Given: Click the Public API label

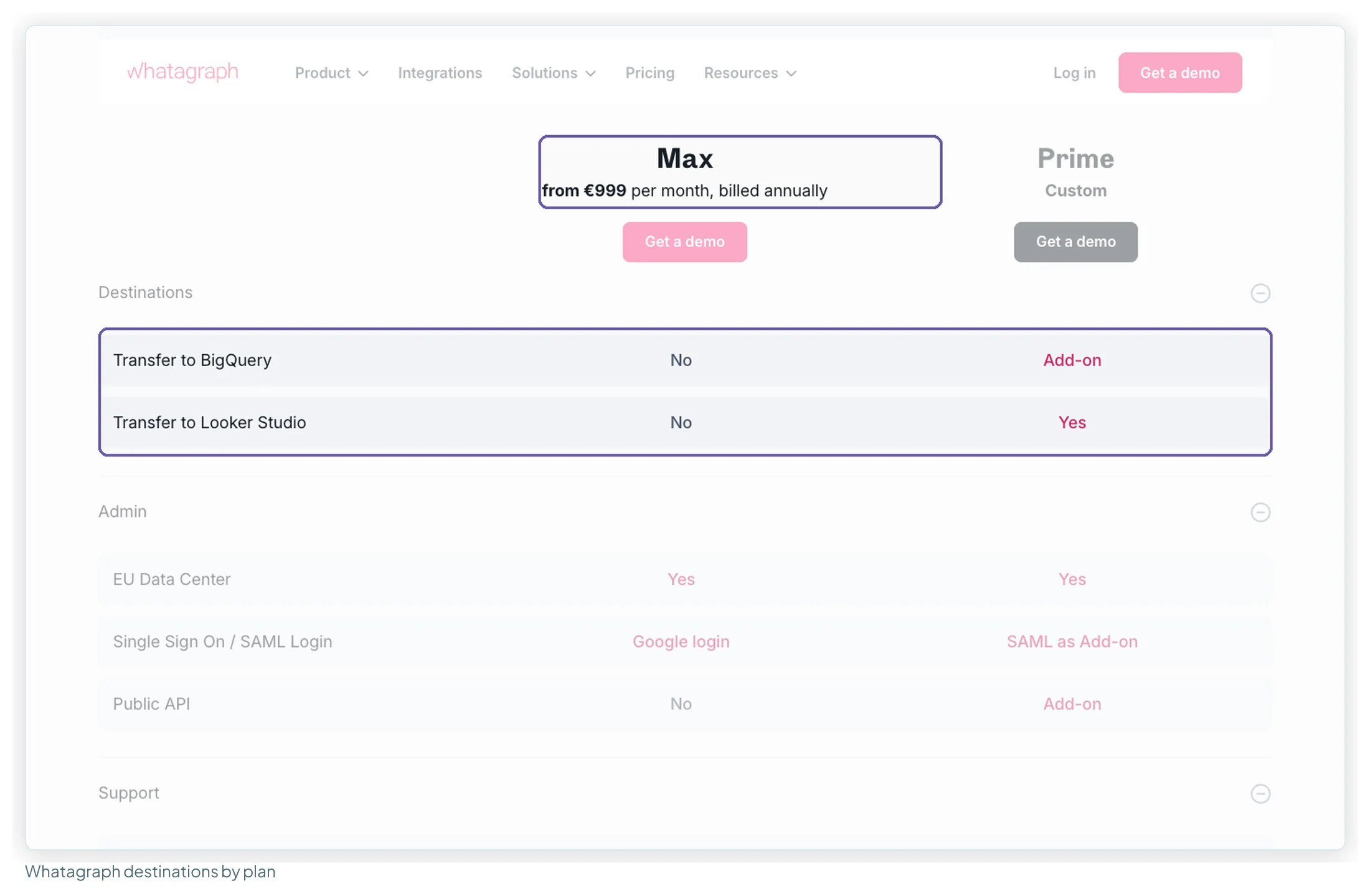Looking at the screenshot, I should click(x=151, y=704).
